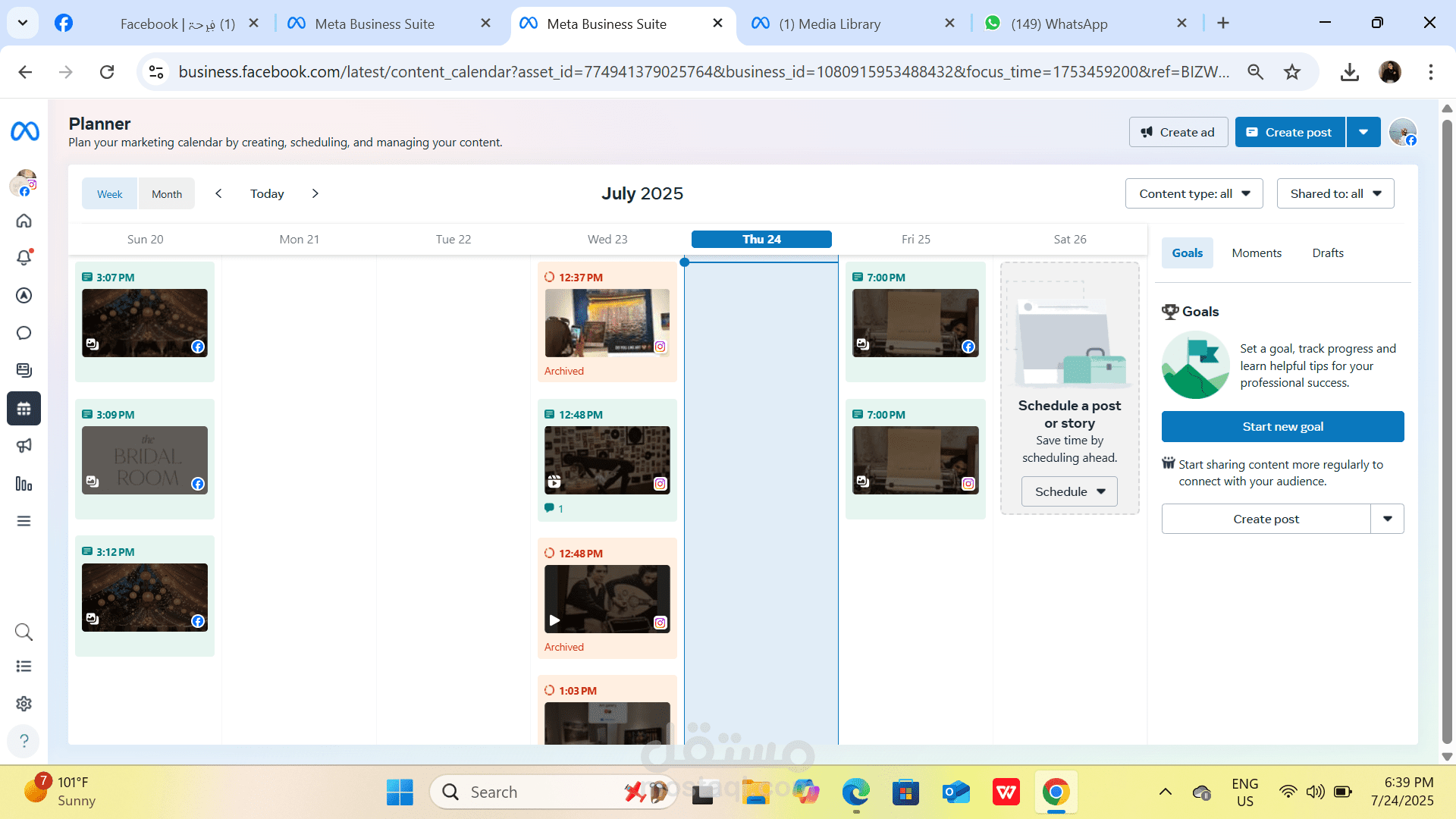
Task: Click the top-right page avatar with Facebook badge
Action: pyautogui.click(x=1403, y=132)
